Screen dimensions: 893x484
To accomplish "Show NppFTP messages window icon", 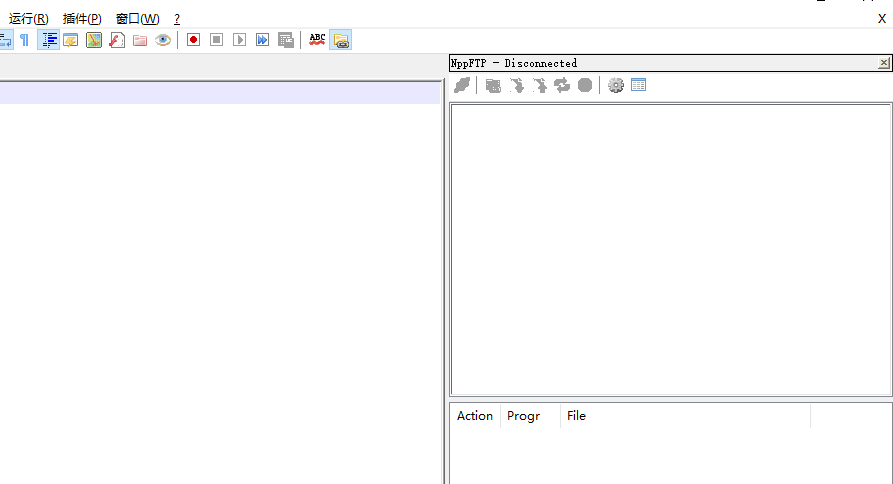I will tap(639, 86).
